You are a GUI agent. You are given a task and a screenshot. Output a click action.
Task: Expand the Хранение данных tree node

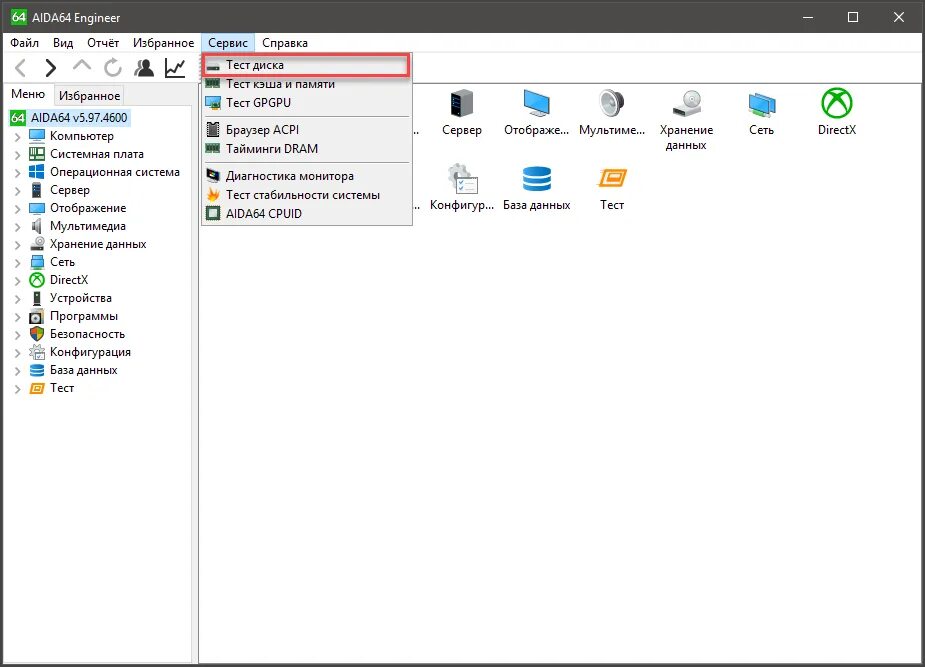(17, 245)
